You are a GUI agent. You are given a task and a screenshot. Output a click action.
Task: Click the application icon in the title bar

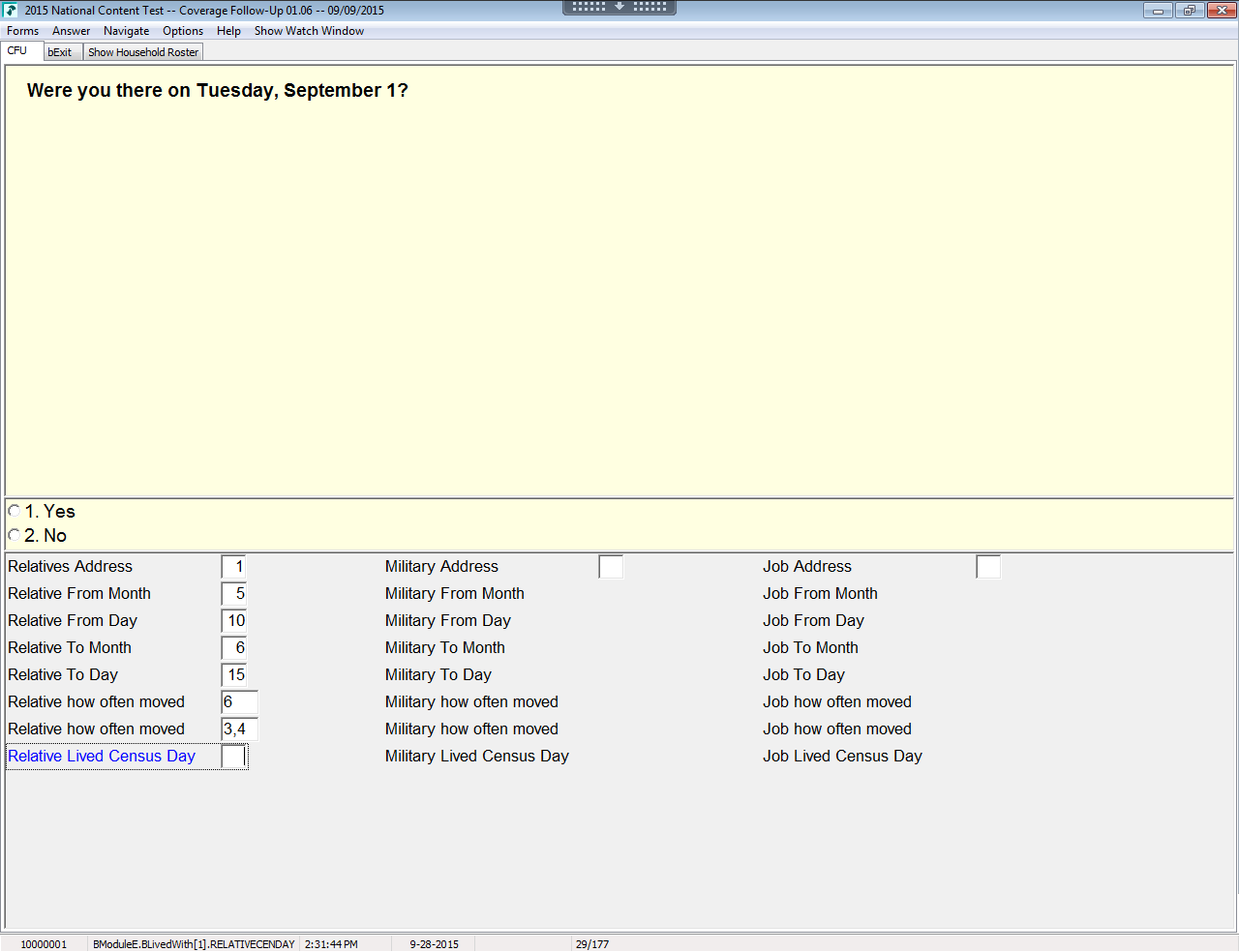coord(11,10)
